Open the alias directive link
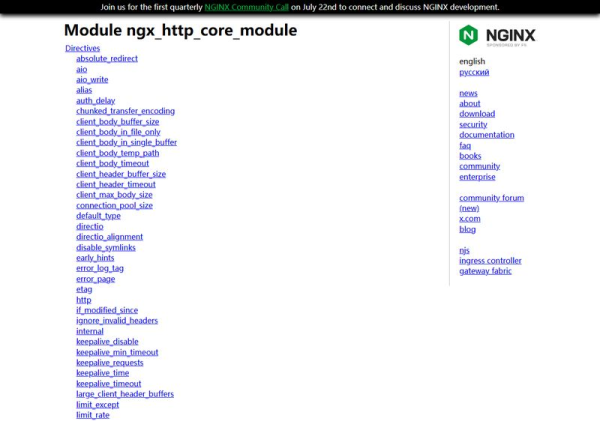600x421 pixels. click(x=84, y=90)
